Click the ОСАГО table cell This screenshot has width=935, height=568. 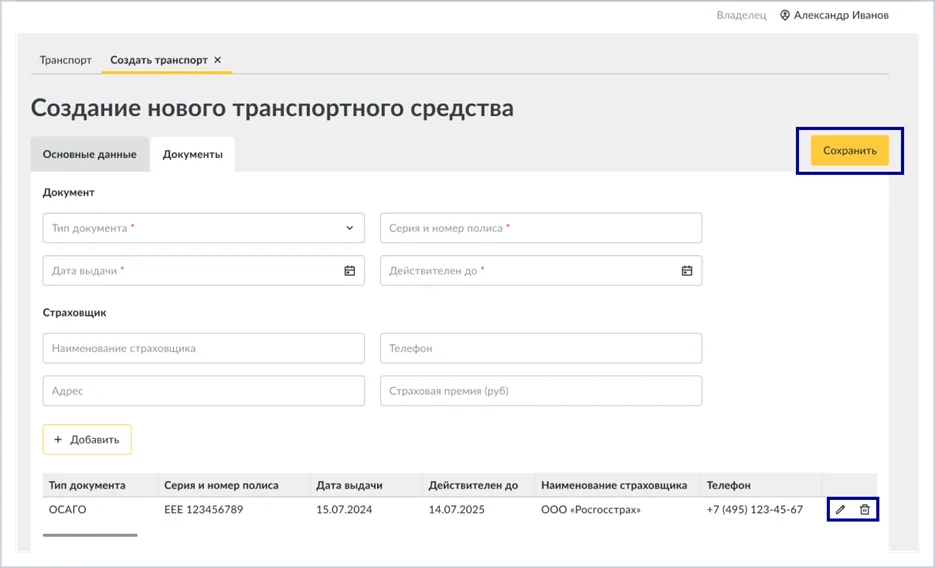(x=67, y=510)
